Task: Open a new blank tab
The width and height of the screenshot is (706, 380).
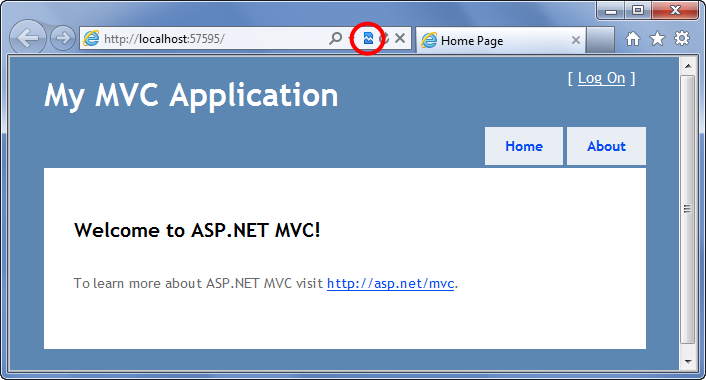Action: (601, 41)
